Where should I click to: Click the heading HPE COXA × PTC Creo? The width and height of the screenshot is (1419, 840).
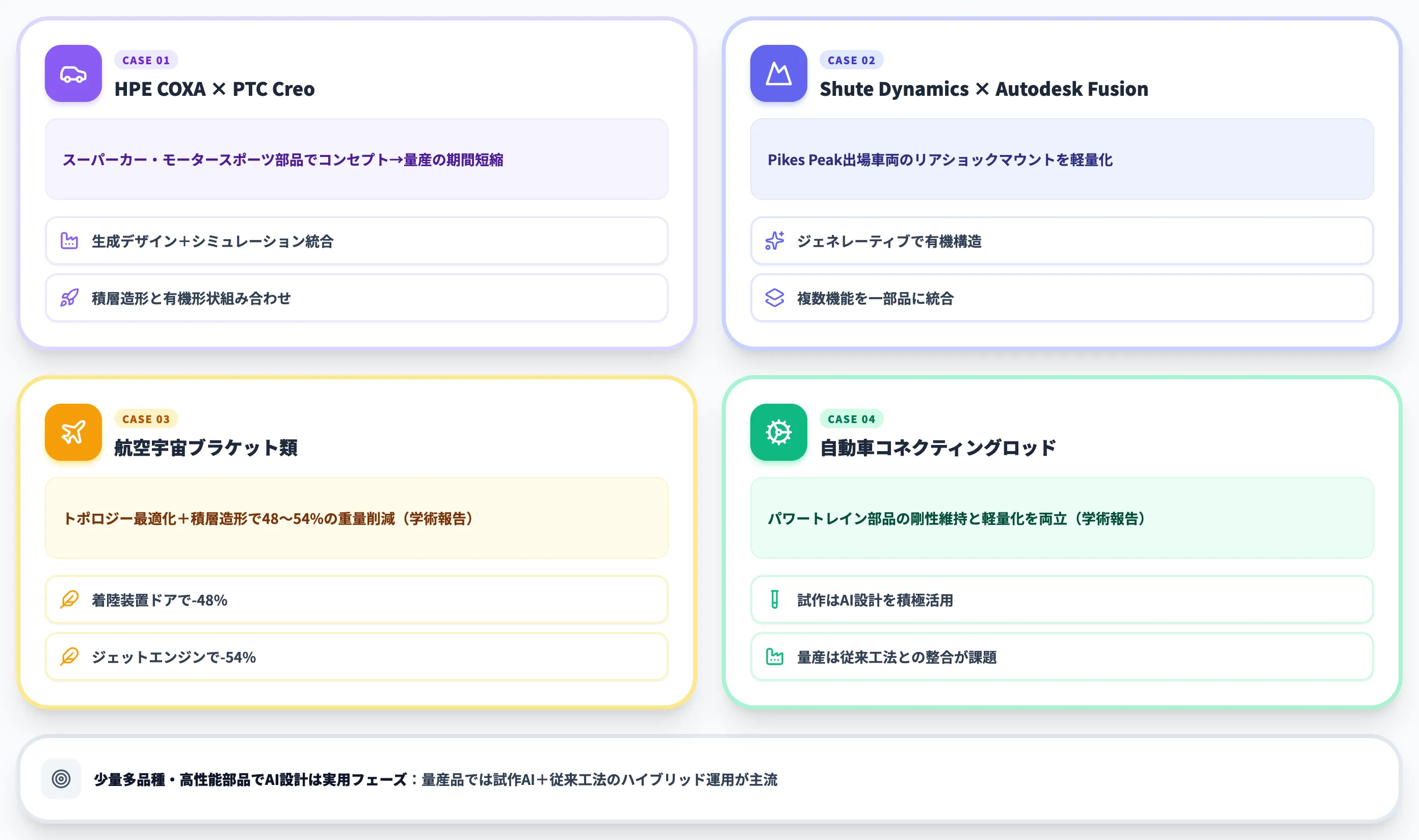(x=215, y=89)
